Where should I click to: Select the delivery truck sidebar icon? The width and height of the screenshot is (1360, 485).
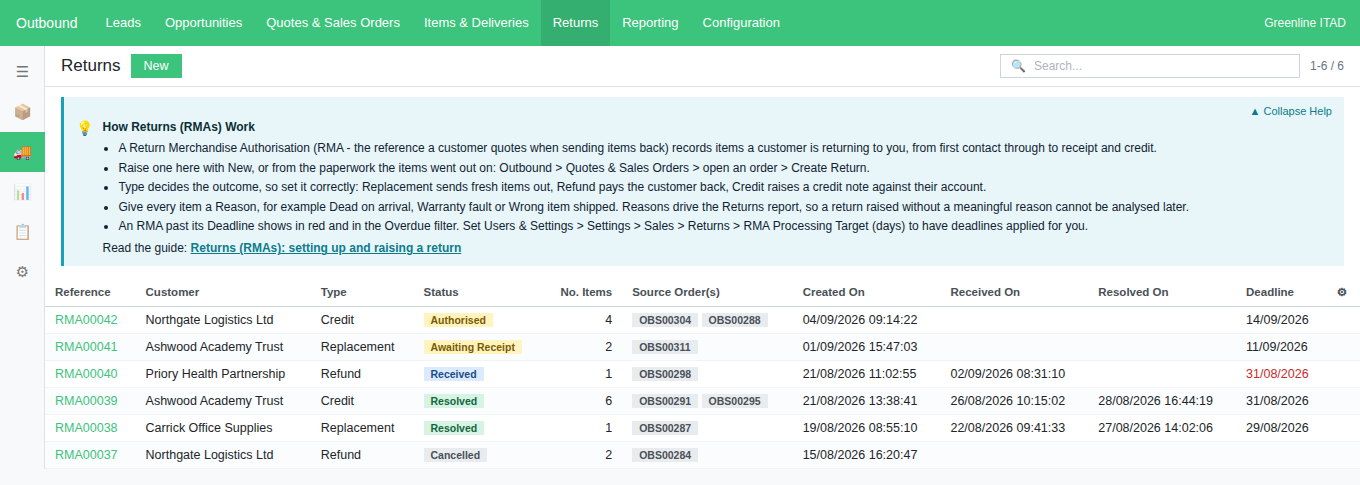tap(22, 152)
